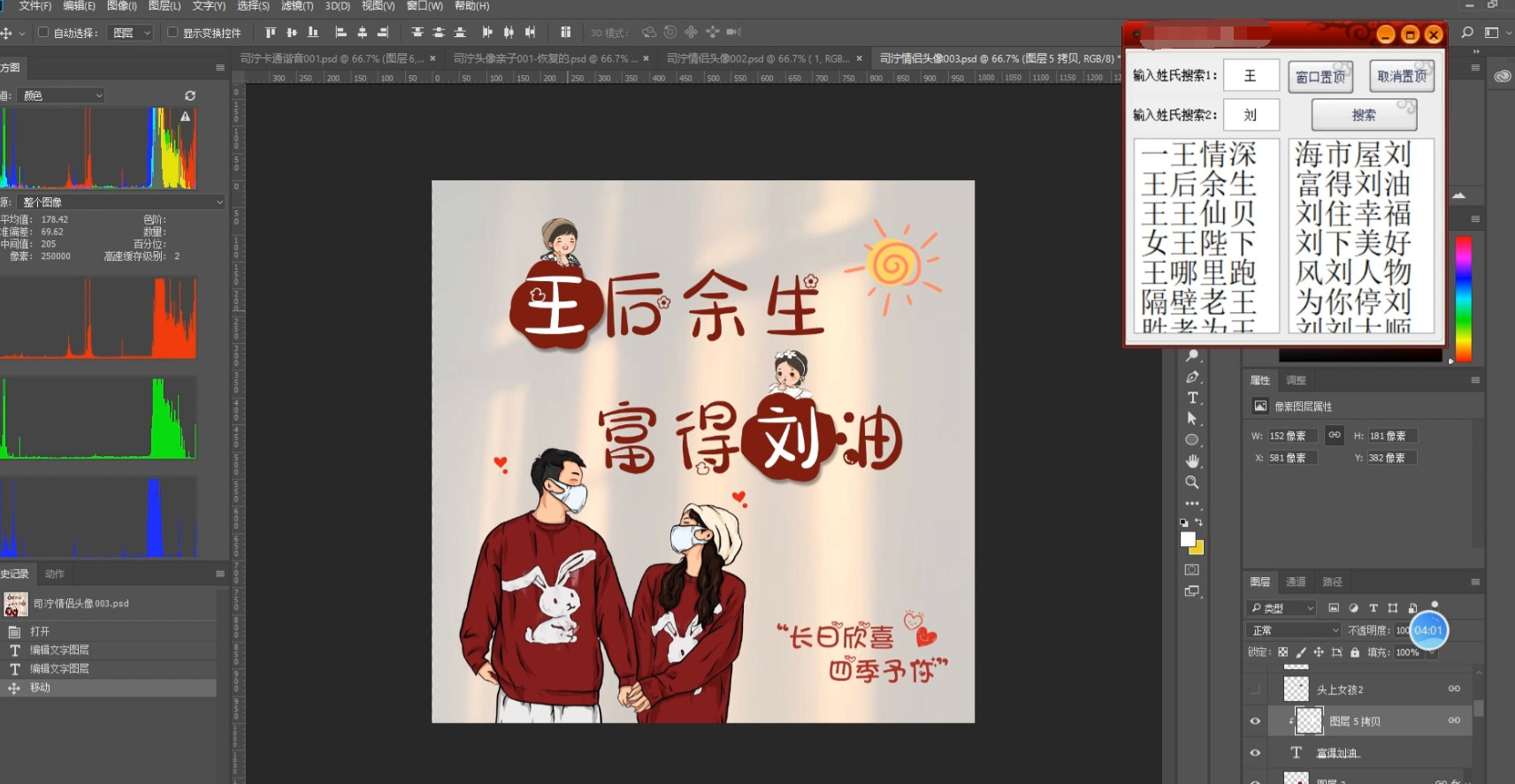The image size is (1515, 784).
Task: Click the link width and height icon
Action: (x=1335, y=435)
